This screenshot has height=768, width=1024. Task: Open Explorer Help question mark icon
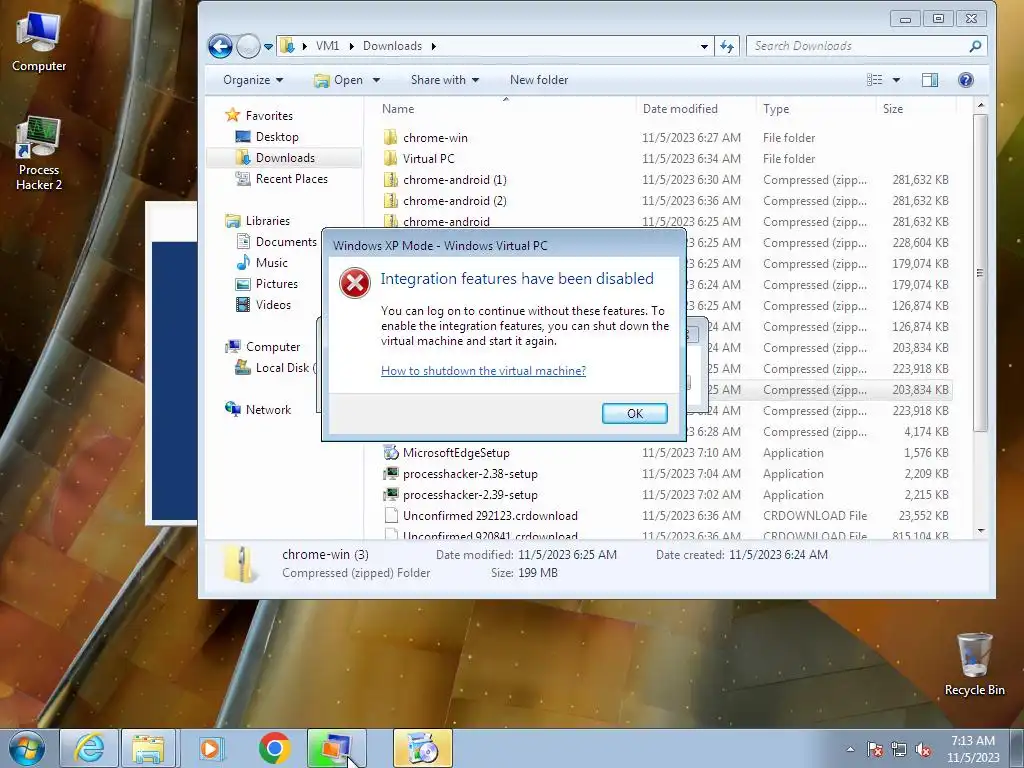[x=965, y=80]
